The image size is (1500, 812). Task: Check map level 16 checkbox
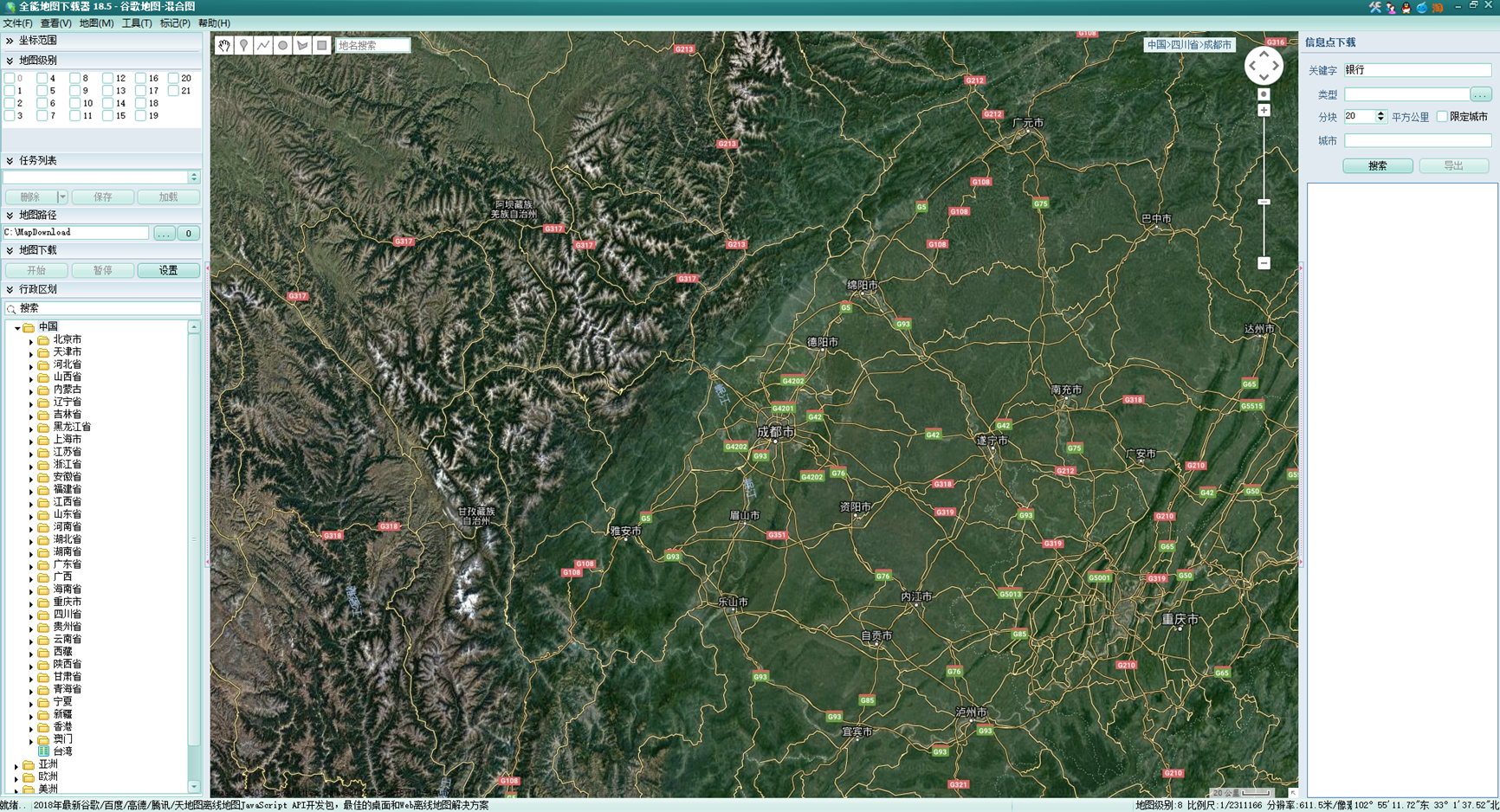pyautogui.click(x=140, y=78)
